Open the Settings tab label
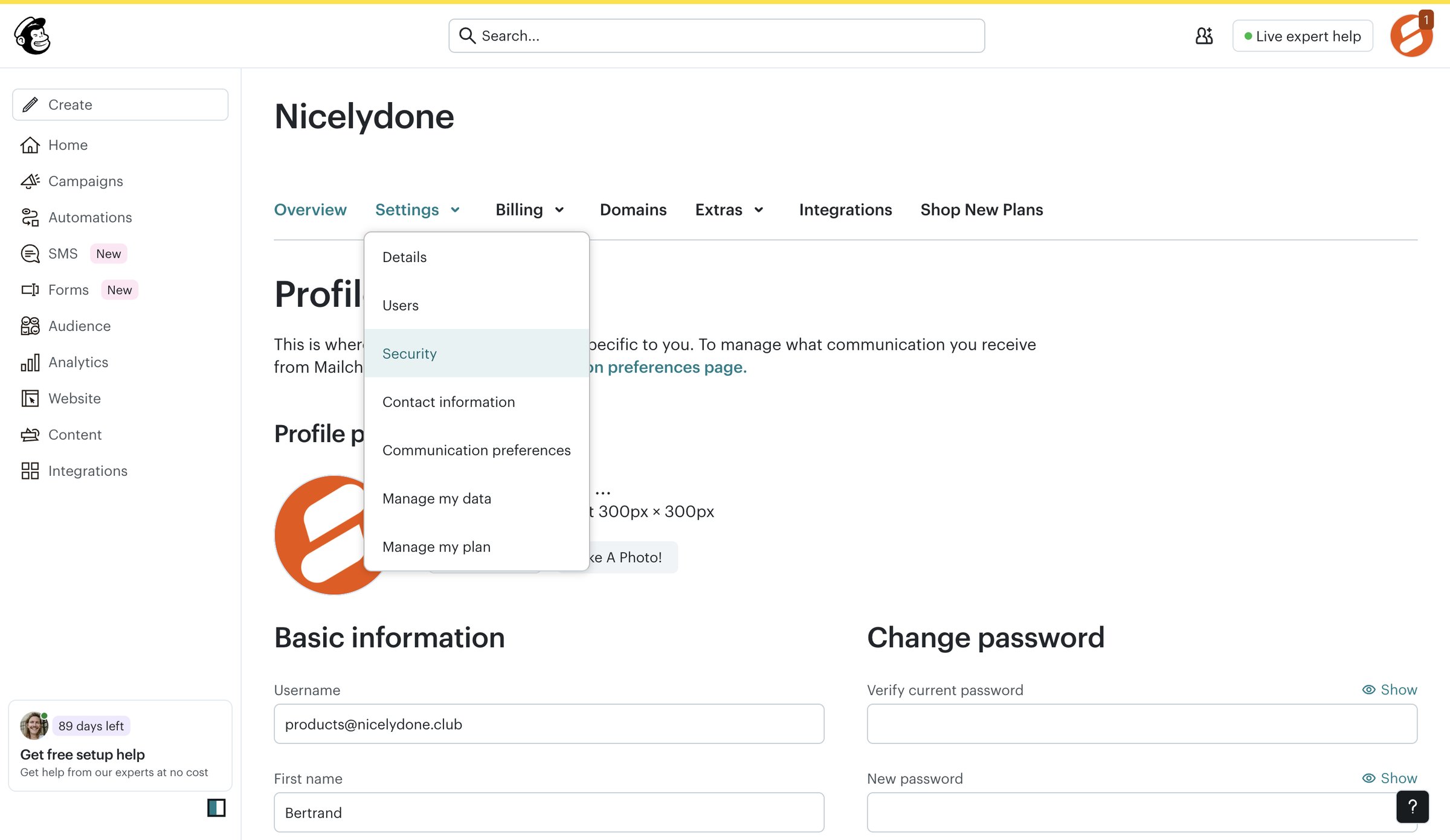The width and height of the screenshot is (1450, 840). (x=407, y=210)
